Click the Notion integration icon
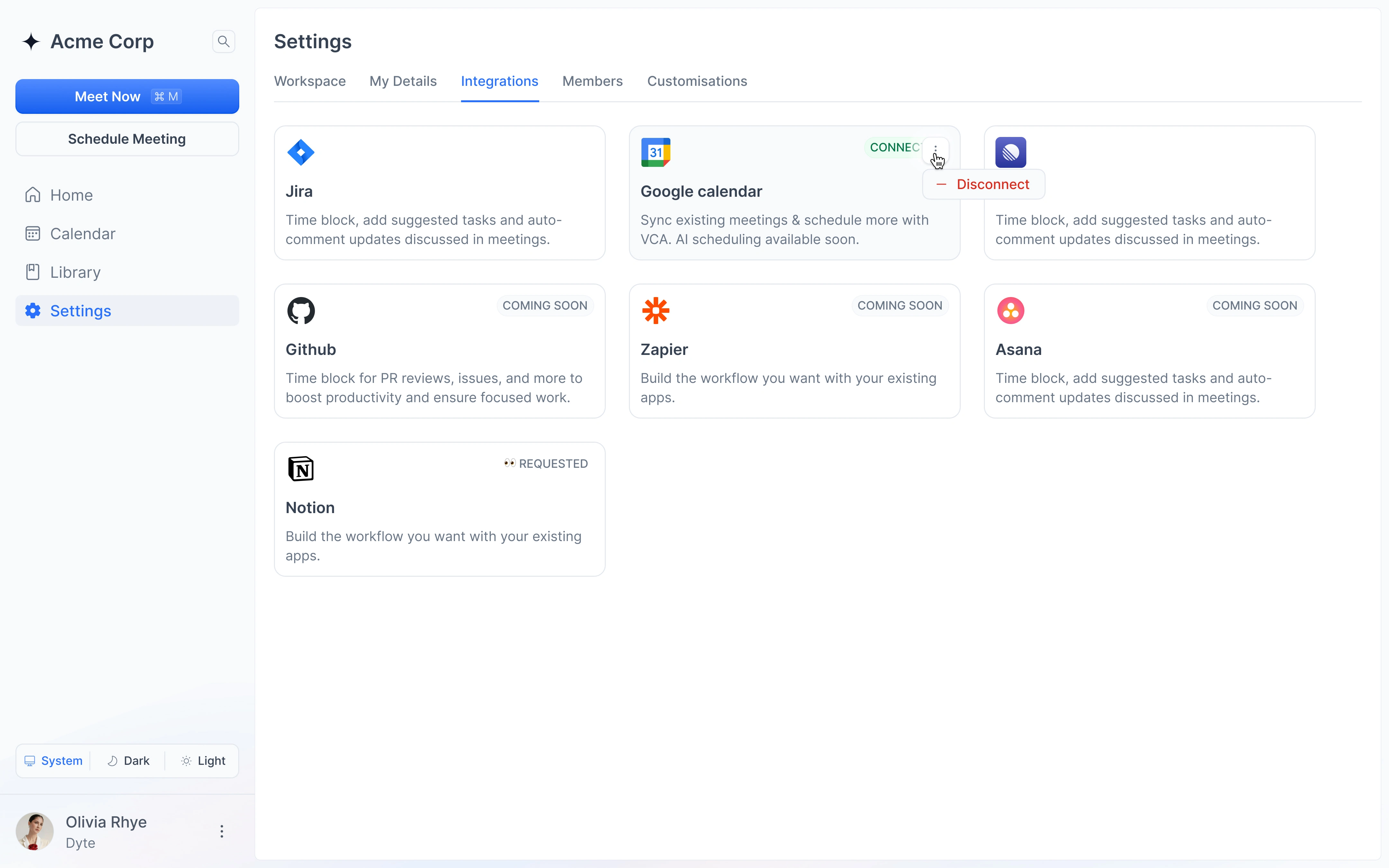The image size is (1389, 868). [x=301, y=468]
